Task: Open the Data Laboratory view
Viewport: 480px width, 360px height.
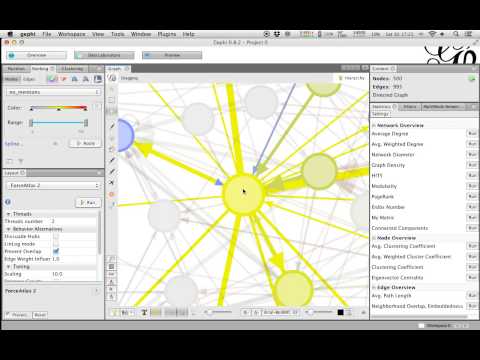Action: point(104,55)
